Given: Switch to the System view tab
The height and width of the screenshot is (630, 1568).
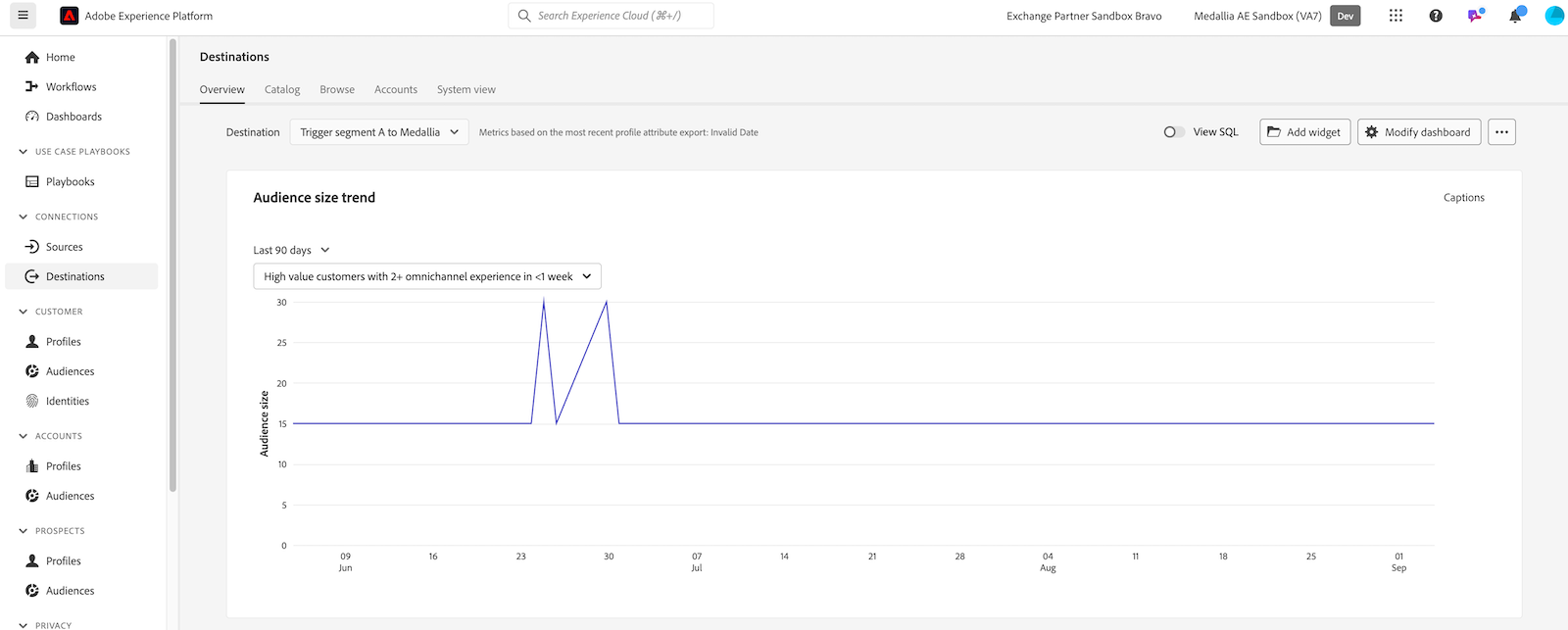Looking at the screenshot, I should click(465, 89).
